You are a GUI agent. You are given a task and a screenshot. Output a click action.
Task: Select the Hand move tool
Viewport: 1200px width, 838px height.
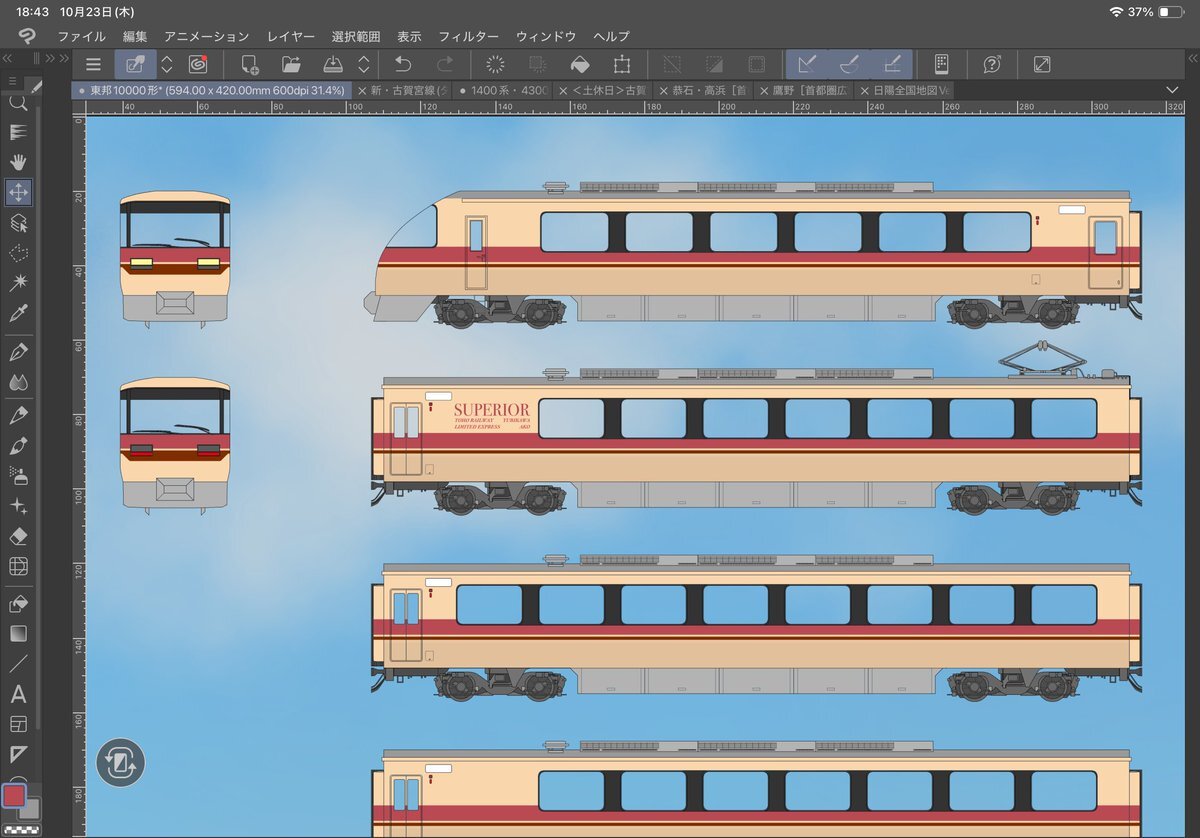pyautogui.click(x=18, y=161)
